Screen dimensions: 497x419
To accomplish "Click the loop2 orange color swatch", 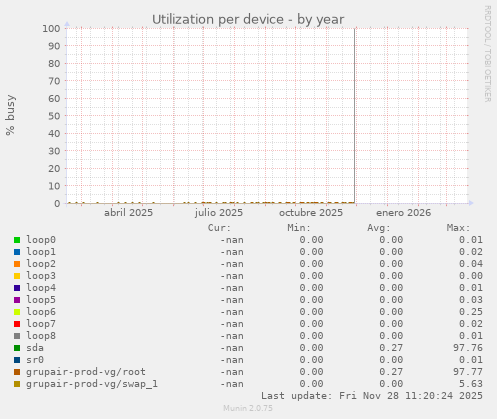I will pyautogui.click(x=17, y=264).
